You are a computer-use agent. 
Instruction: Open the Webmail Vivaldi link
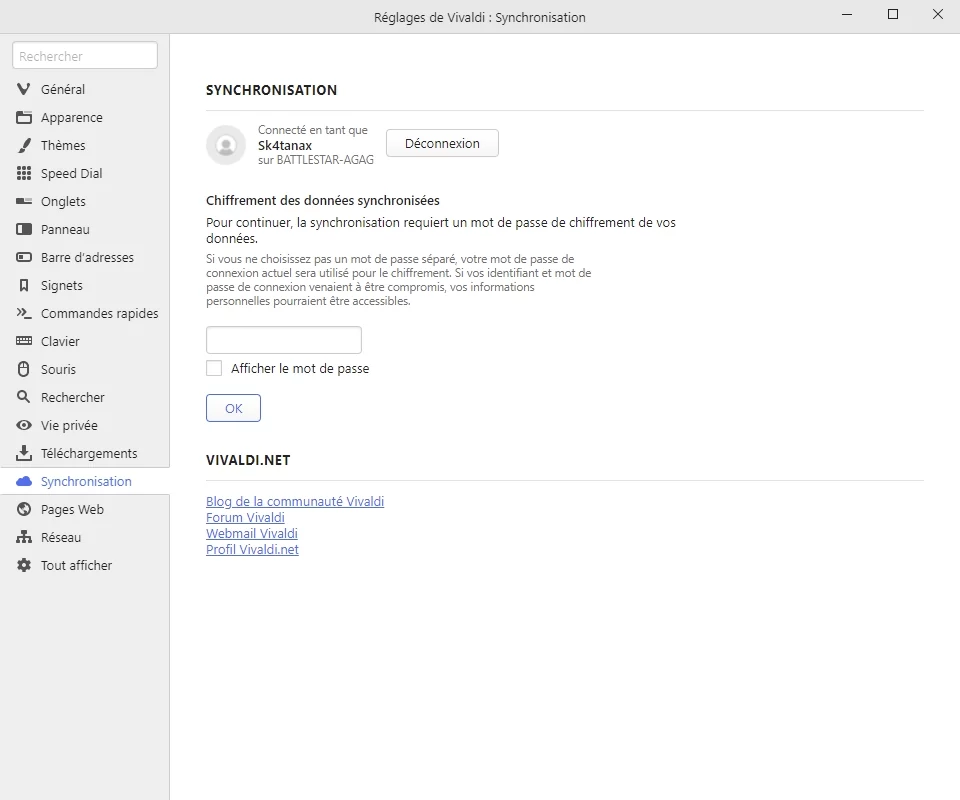point(252,533)
